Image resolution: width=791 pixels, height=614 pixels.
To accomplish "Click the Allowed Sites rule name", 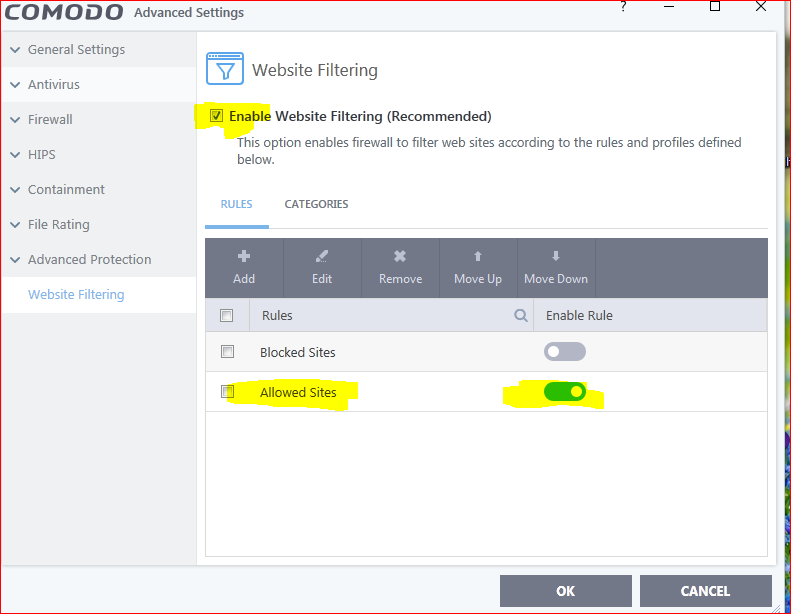I will pos(298,393).
